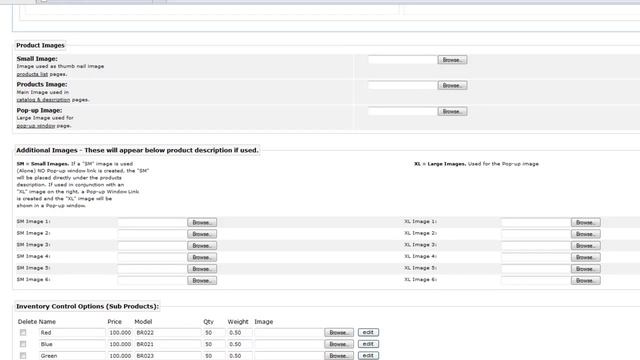The width and height of the screenshot is (640, 360).
Task: Click Browse button for Small Image
Action: tap(452, 60)
